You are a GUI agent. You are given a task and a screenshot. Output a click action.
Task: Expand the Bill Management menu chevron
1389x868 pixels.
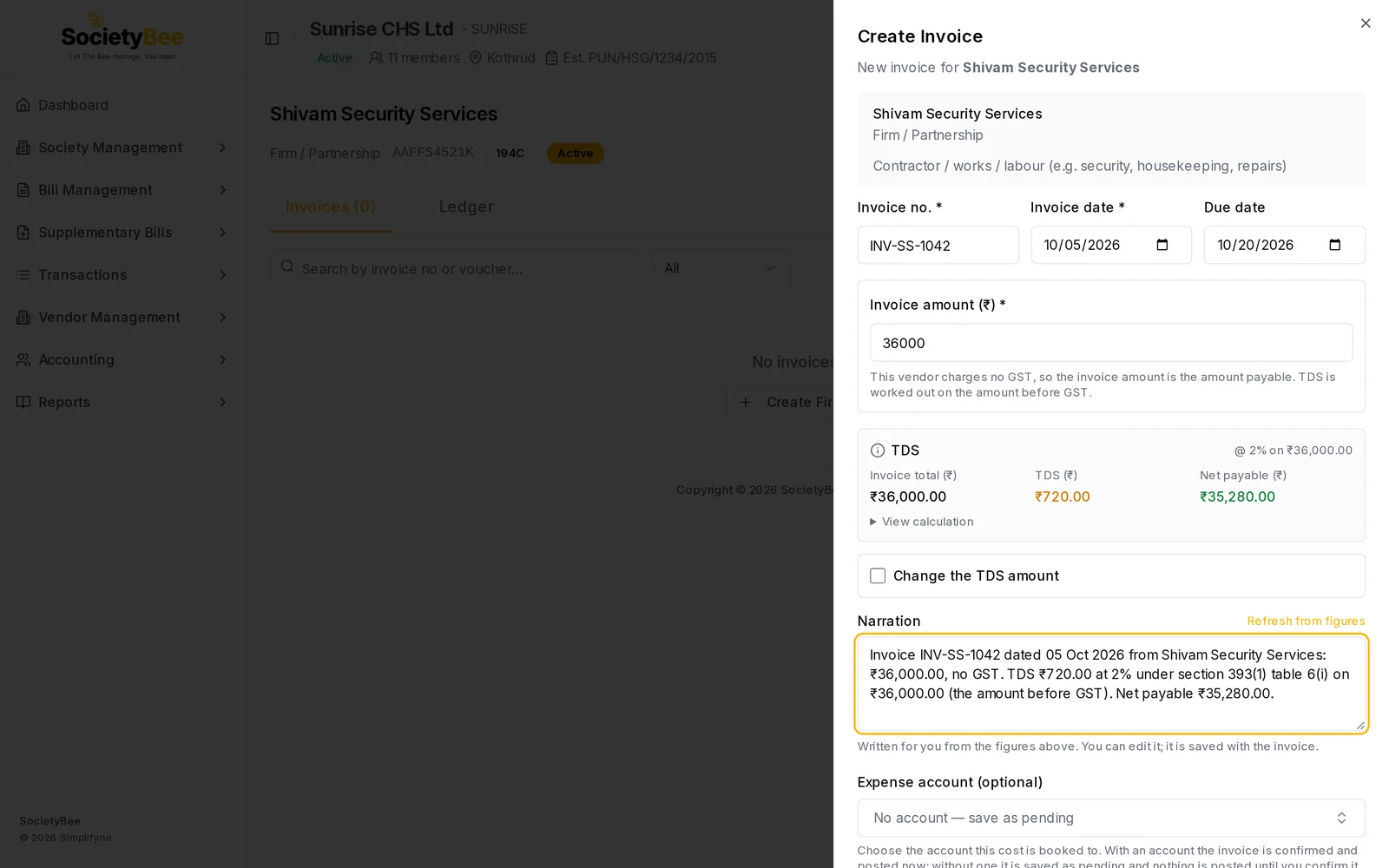222,190
